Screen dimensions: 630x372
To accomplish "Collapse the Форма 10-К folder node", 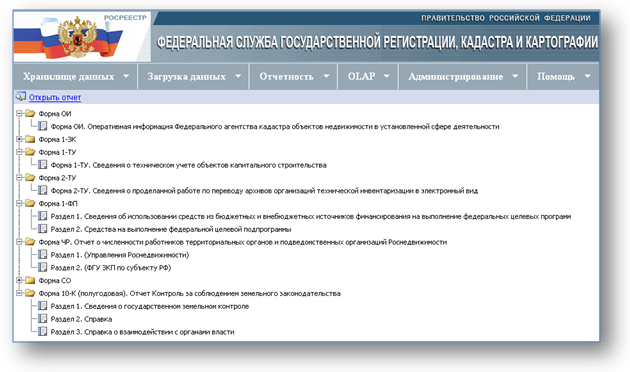I will [19, 293].
